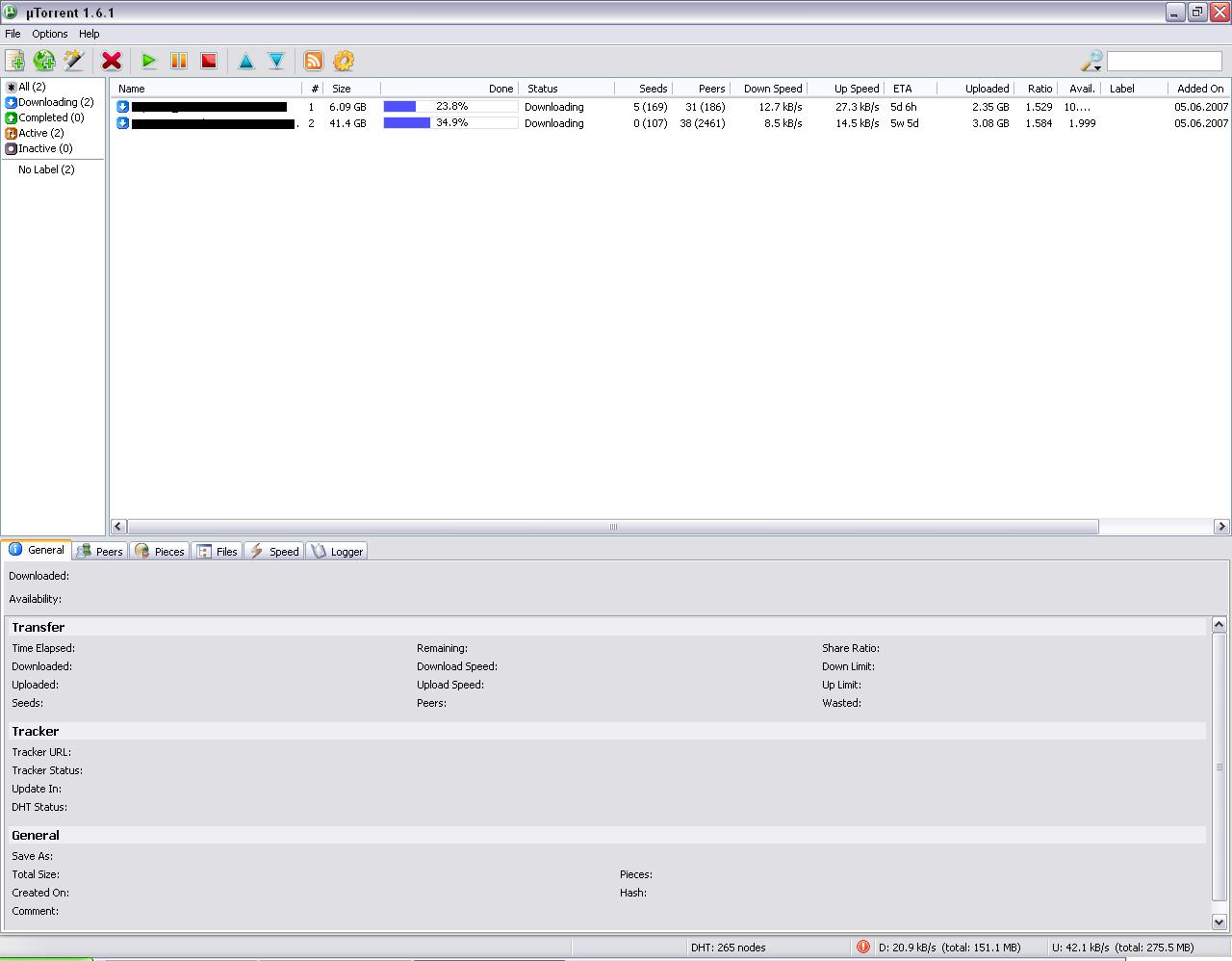
Task: Sort by the Down Speed column header
Action: (x=768, y=89)
